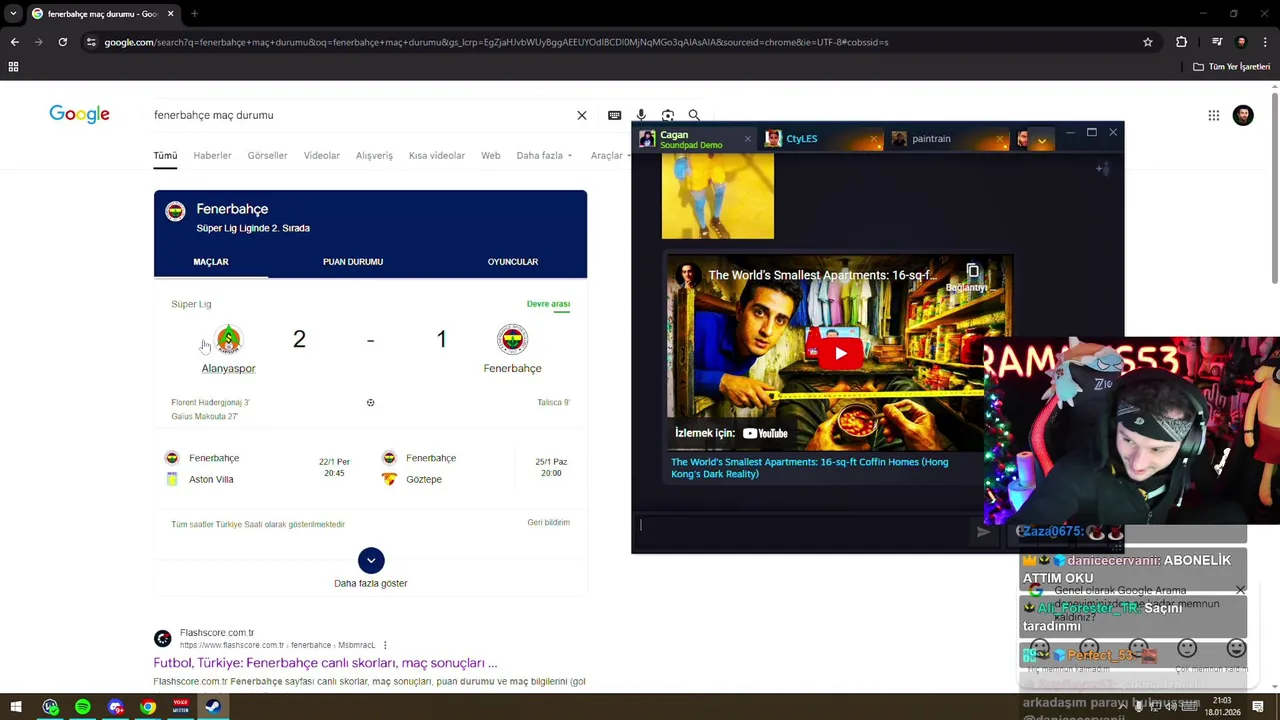This screenshot has height=720, width=1280.
Task: Click the Alanyaspor team logo
Action: [x=228, y=339]
